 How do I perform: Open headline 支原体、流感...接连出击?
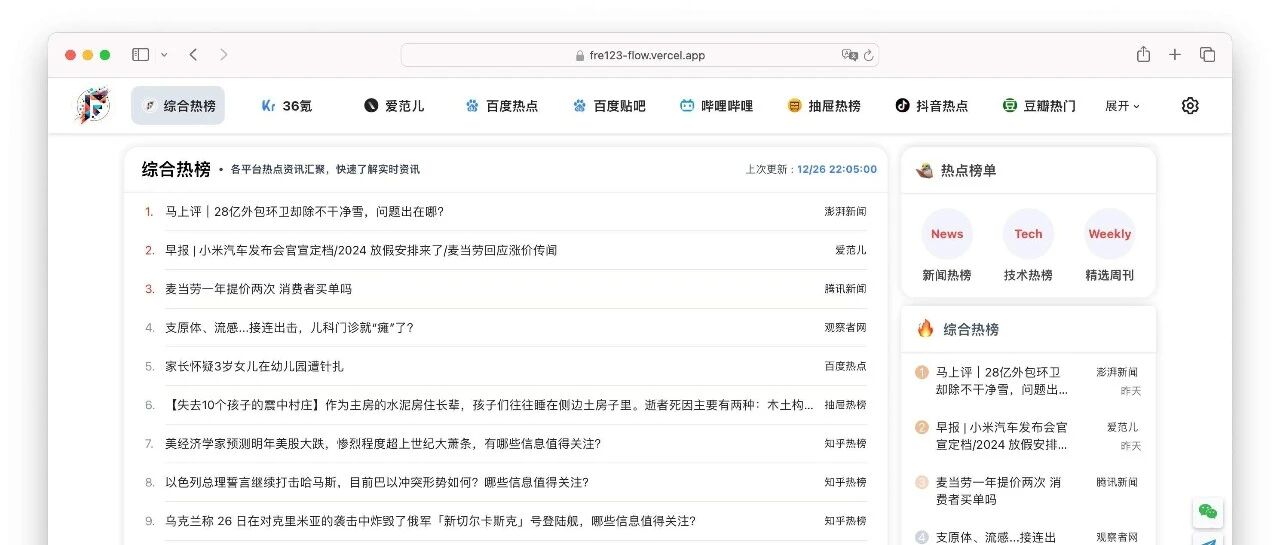tap(289, 327)
